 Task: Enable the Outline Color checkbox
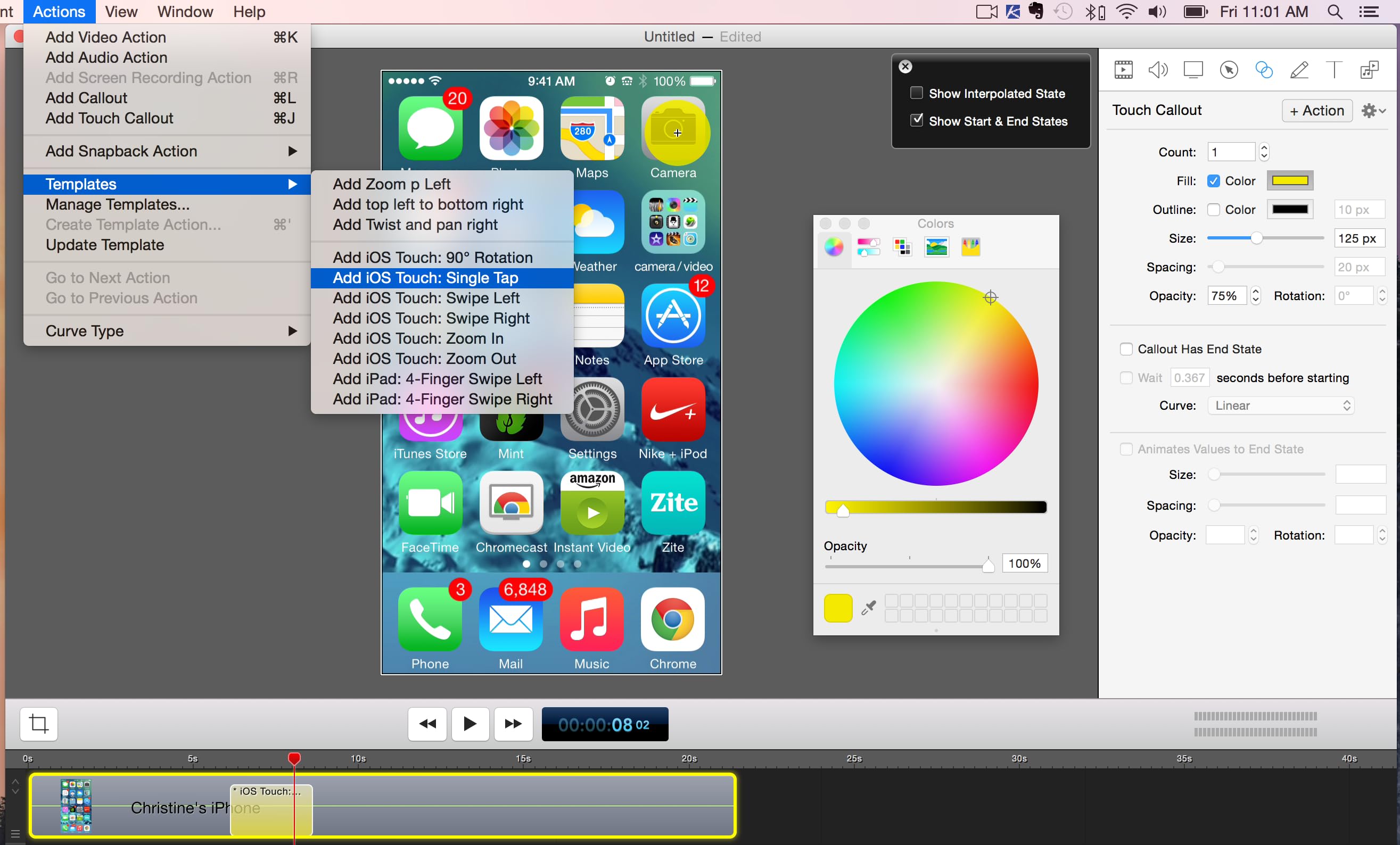(x=1213, y=210)
